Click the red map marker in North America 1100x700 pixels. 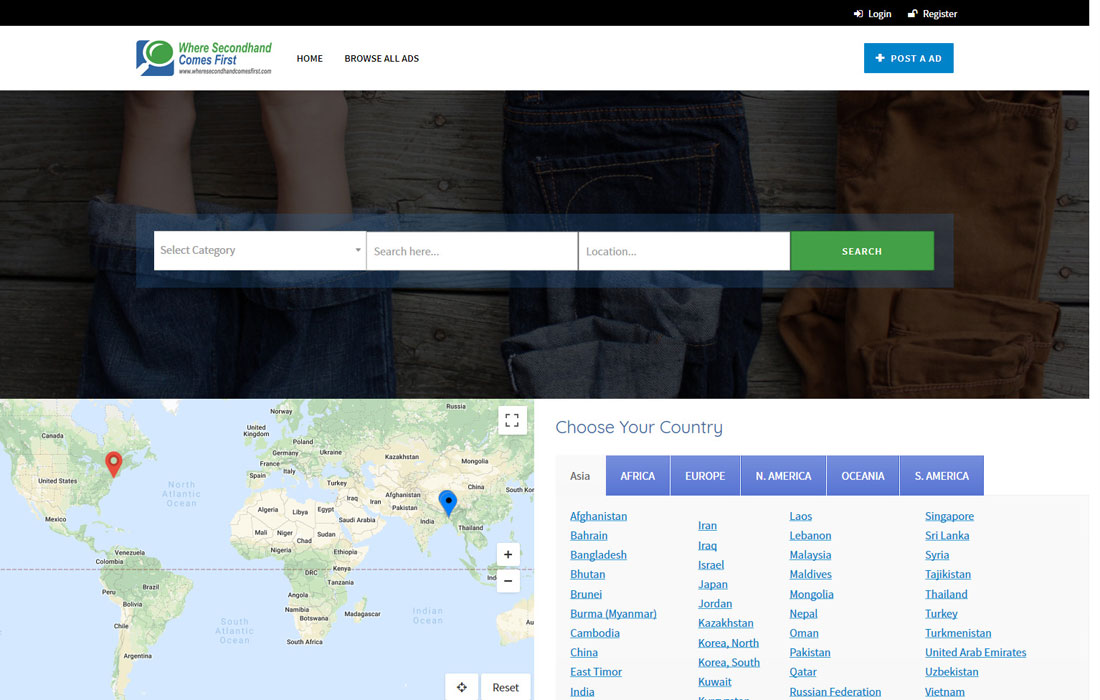(x=114, y=463)
